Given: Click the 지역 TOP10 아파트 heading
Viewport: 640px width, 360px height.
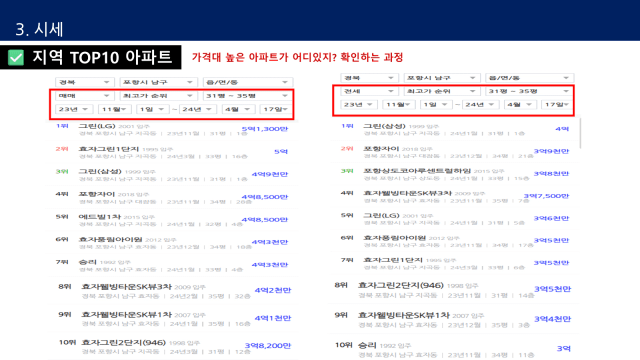Looking at the screenshot, I should [102, 57].
